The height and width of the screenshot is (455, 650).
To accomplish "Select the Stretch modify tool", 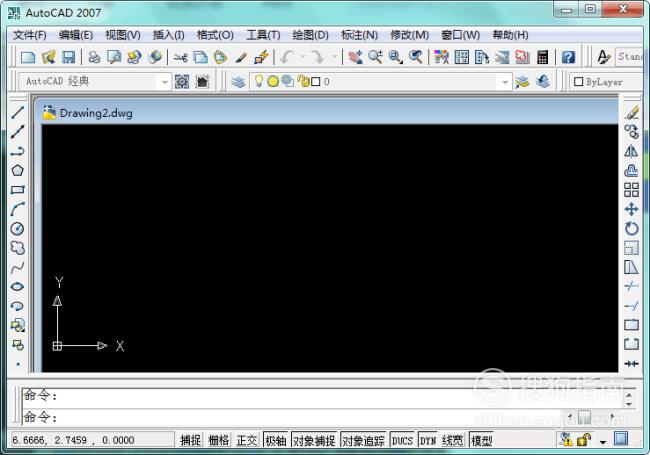I will click(x=631, y=267).
